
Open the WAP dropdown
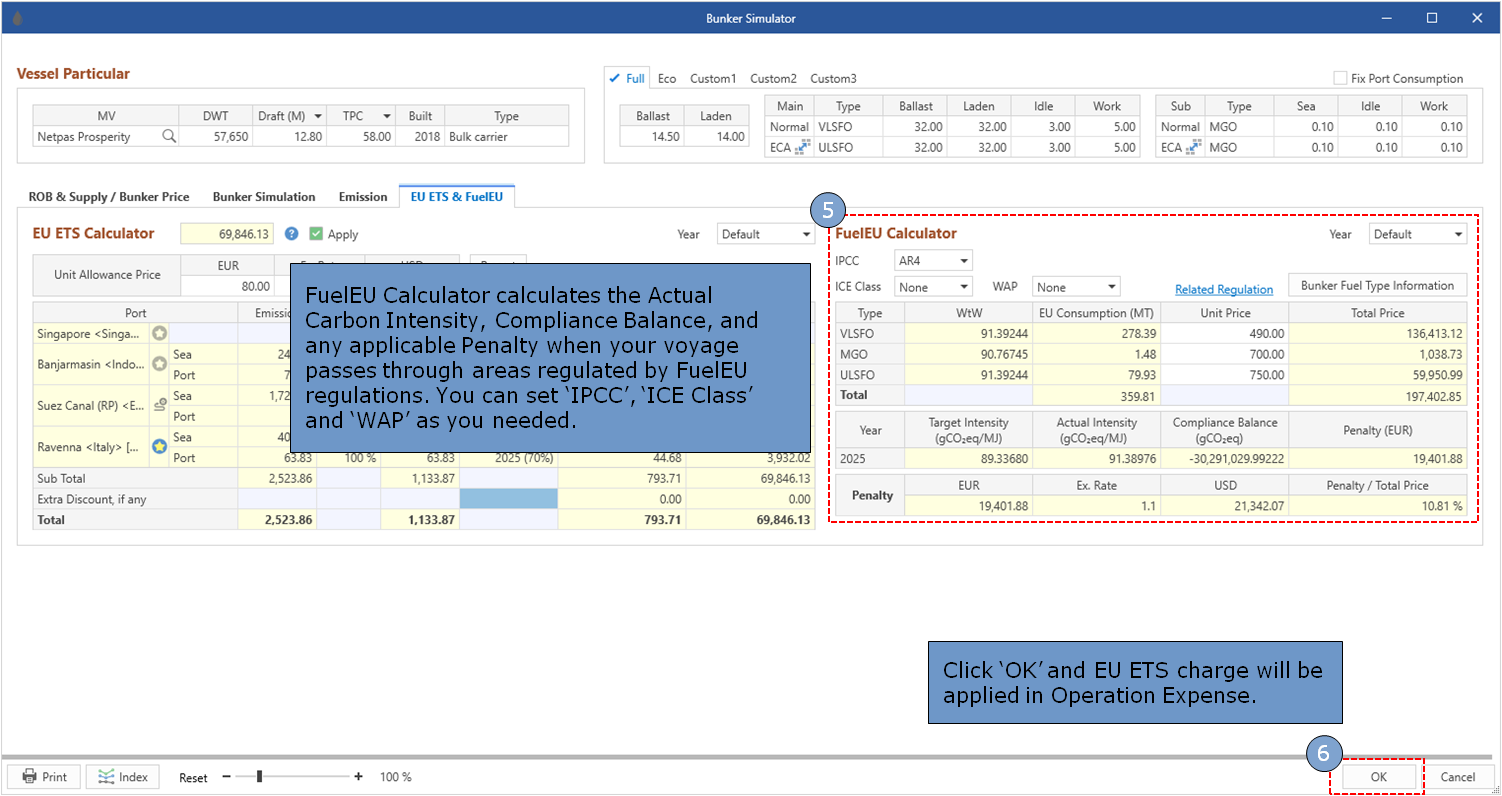1076,287
